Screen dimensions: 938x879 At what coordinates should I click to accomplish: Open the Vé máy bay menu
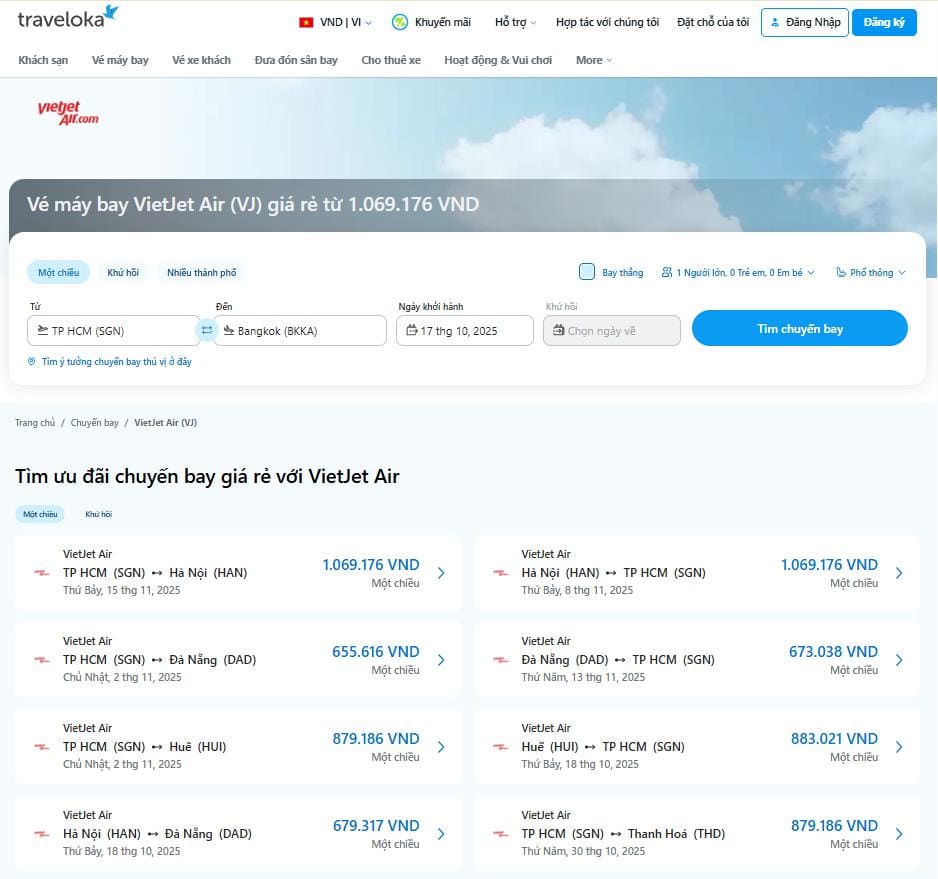[120, 60]
